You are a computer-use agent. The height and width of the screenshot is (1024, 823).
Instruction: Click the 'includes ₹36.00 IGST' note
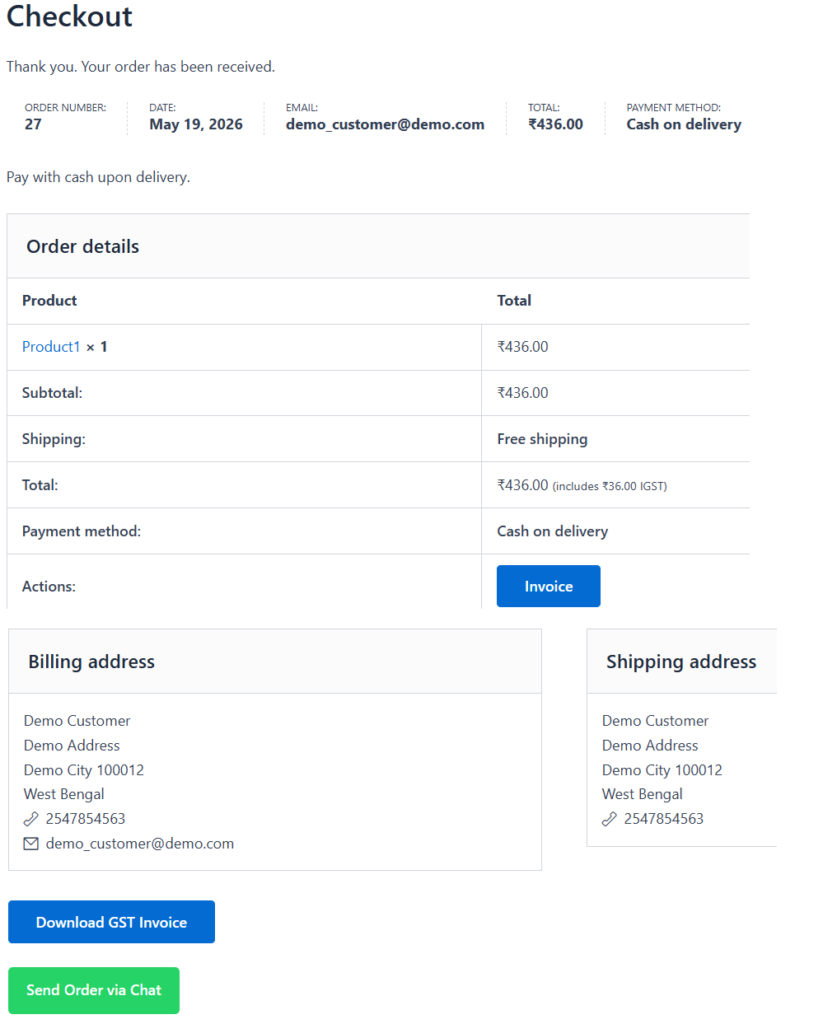tap(609, 487)
